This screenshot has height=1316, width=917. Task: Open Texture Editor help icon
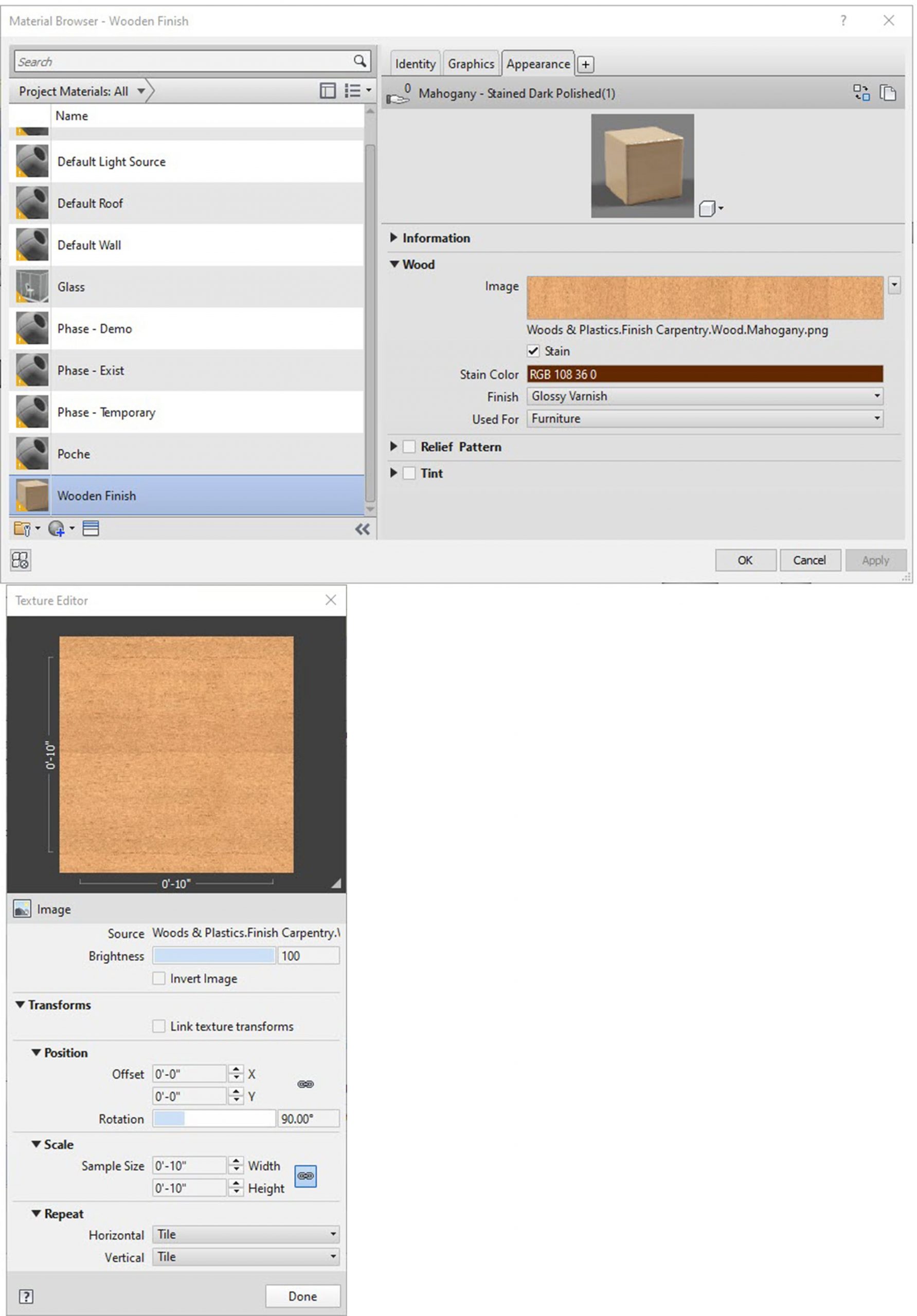[x=26, y=1296]
